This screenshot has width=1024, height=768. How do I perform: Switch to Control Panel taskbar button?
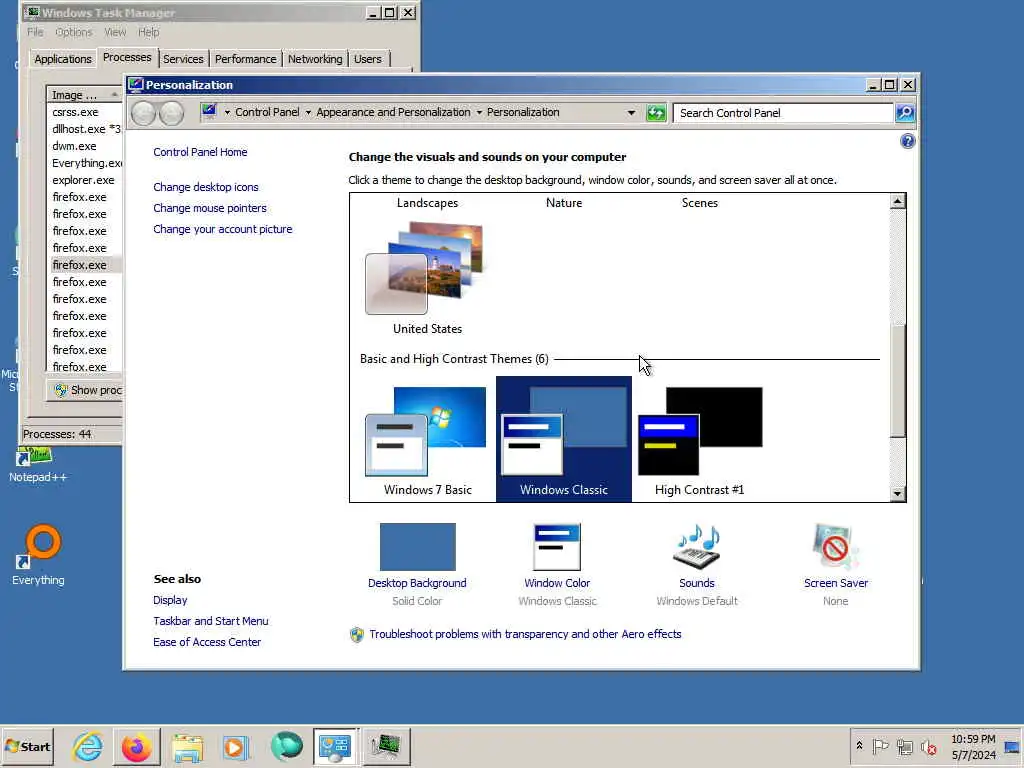click(x=336, y=746)
